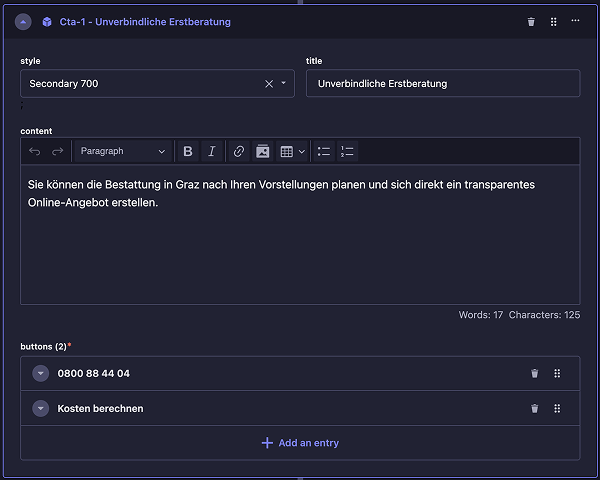Grab the Cta-1 component drag handle
The height and width of the screenshot is (480, 600).
[x=553, y=22]
